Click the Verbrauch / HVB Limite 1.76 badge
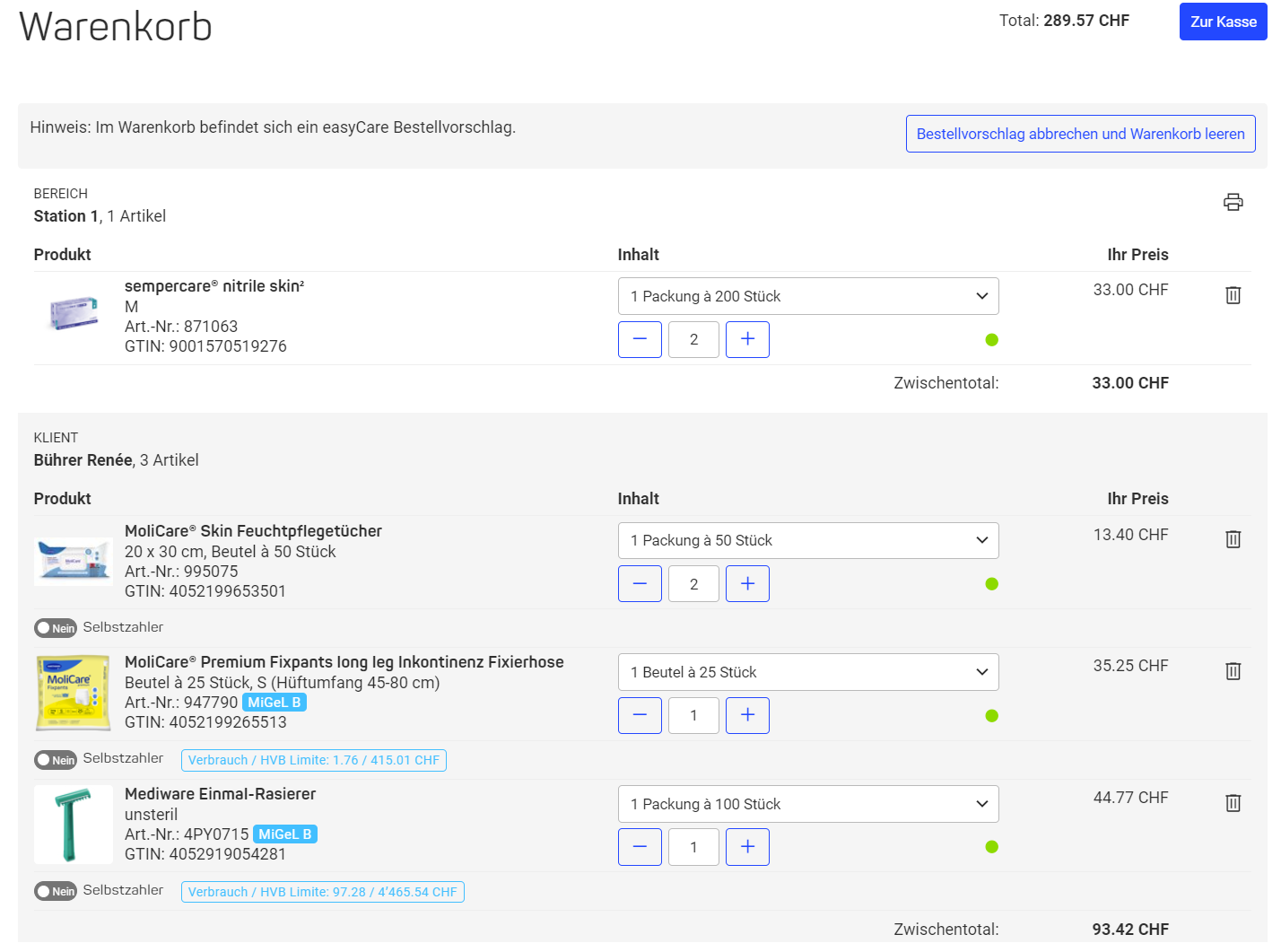This screenshot has height=952, width=1281. pyautogui.click(x=314, y=760)
